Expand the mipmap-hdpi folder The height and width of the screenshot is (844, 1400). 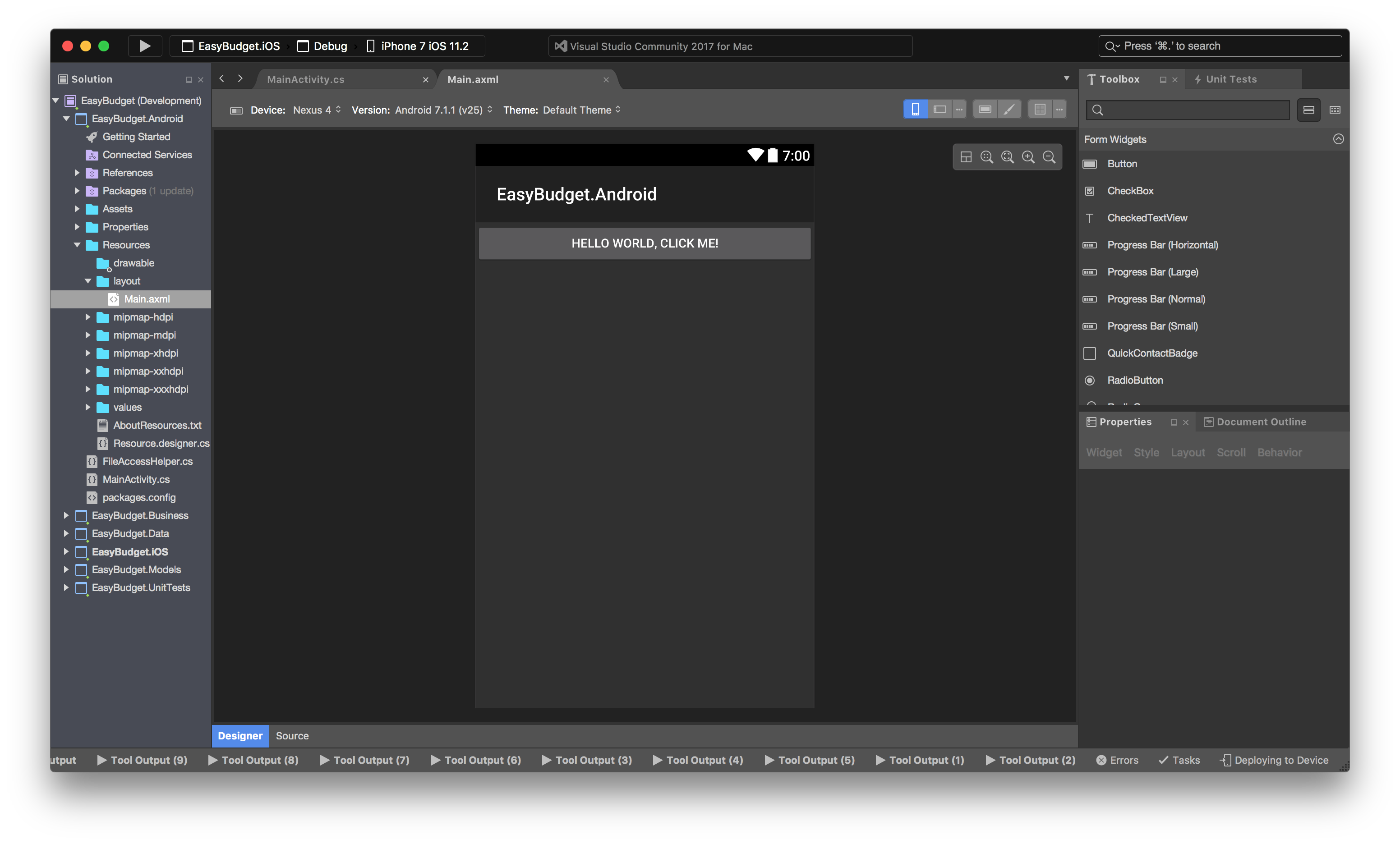pyautogui.click(x=87, y=317)
